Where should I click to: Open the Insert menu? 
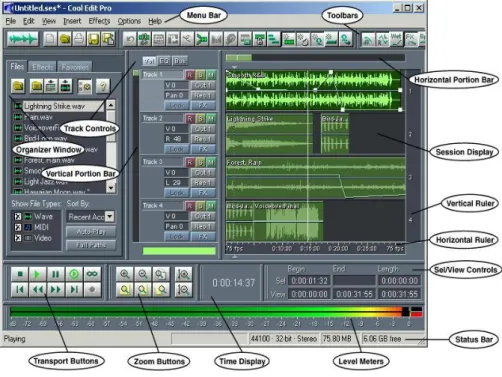point(72,21)
